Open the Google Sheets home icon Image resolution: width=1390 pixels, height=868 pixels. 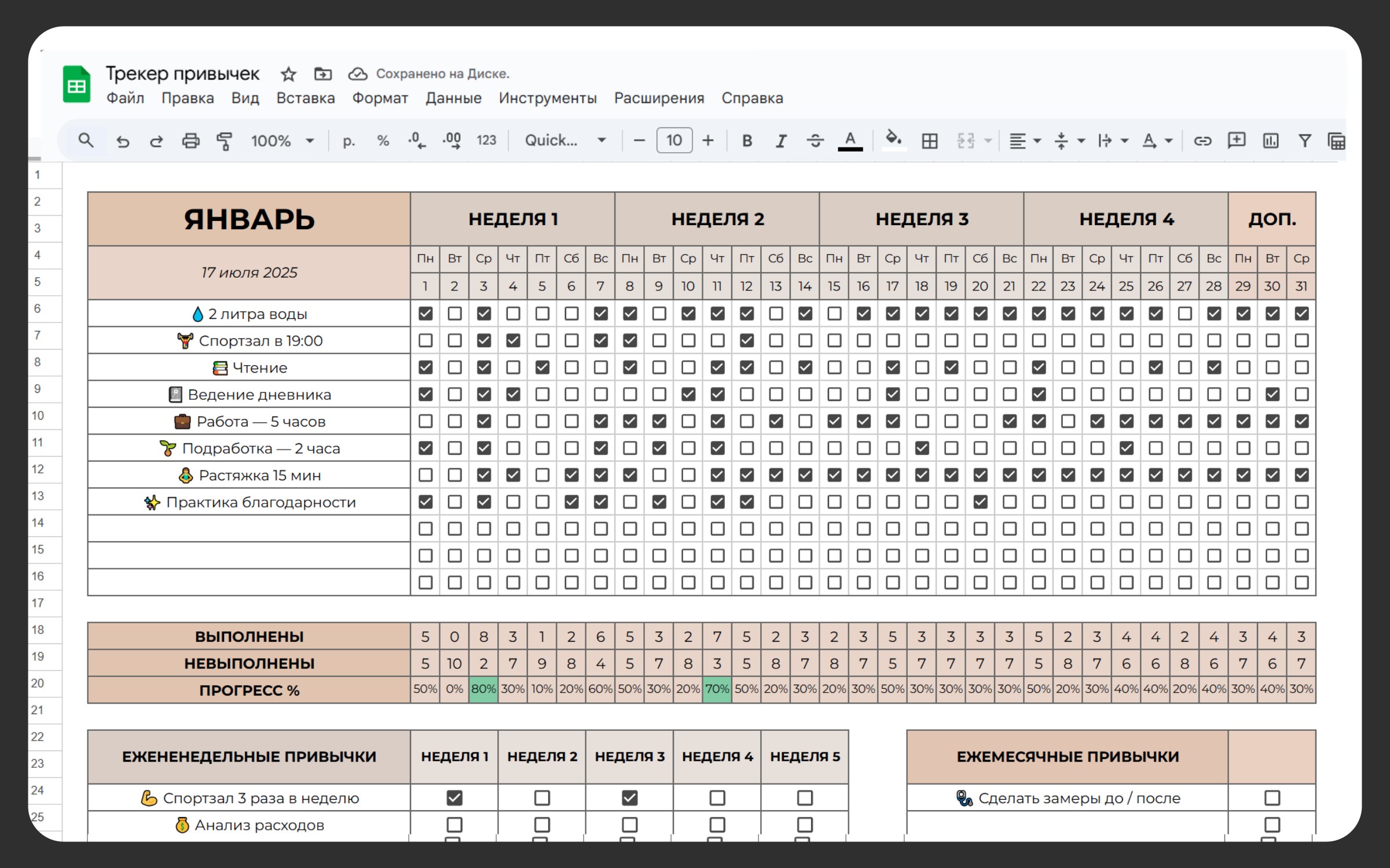tap(76, 84)
